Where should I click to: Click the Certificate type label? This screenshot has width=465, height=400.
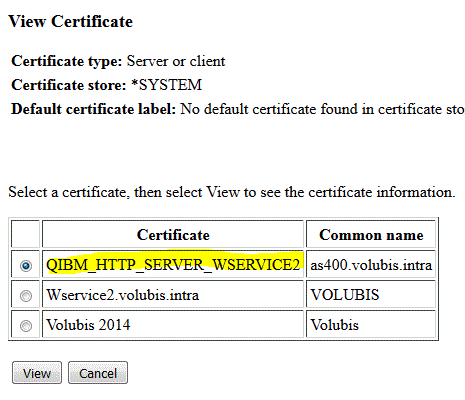coord(67,61)
